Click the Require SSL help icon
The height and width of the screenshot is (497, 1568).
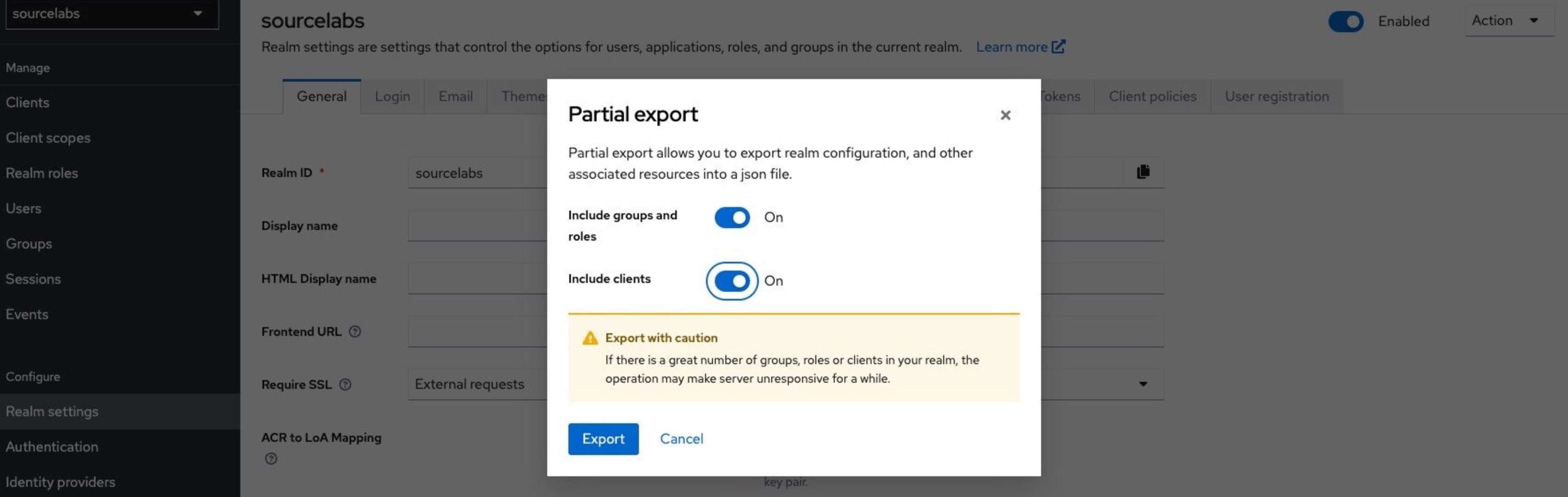pos(345,384)
